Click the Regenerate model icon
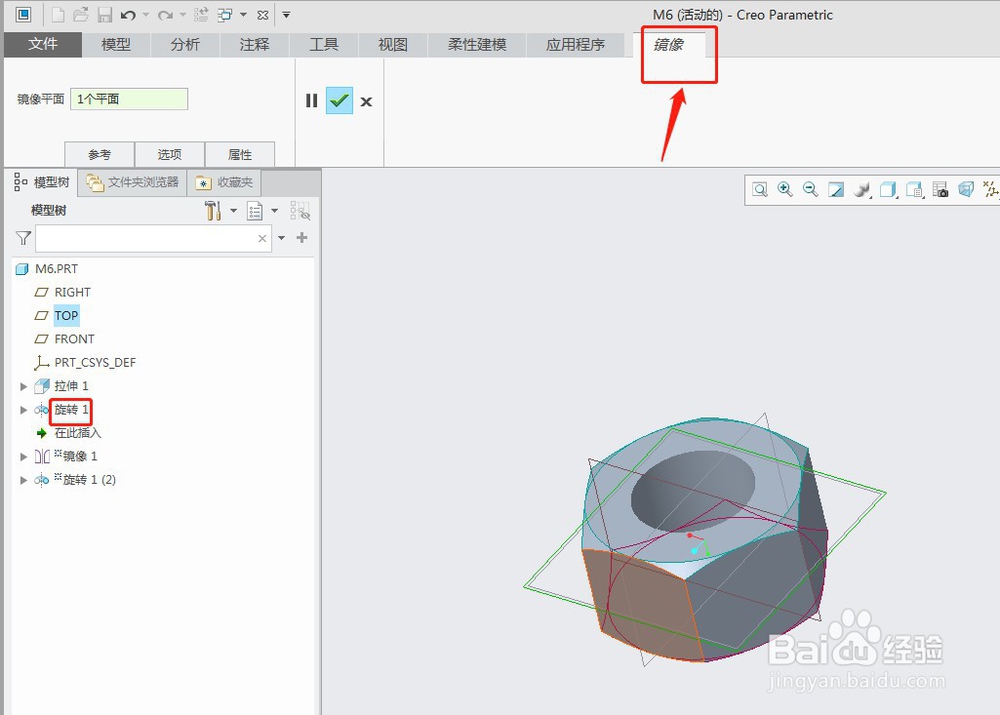Viewport: 1000px width, 715px height. [202, 14]
